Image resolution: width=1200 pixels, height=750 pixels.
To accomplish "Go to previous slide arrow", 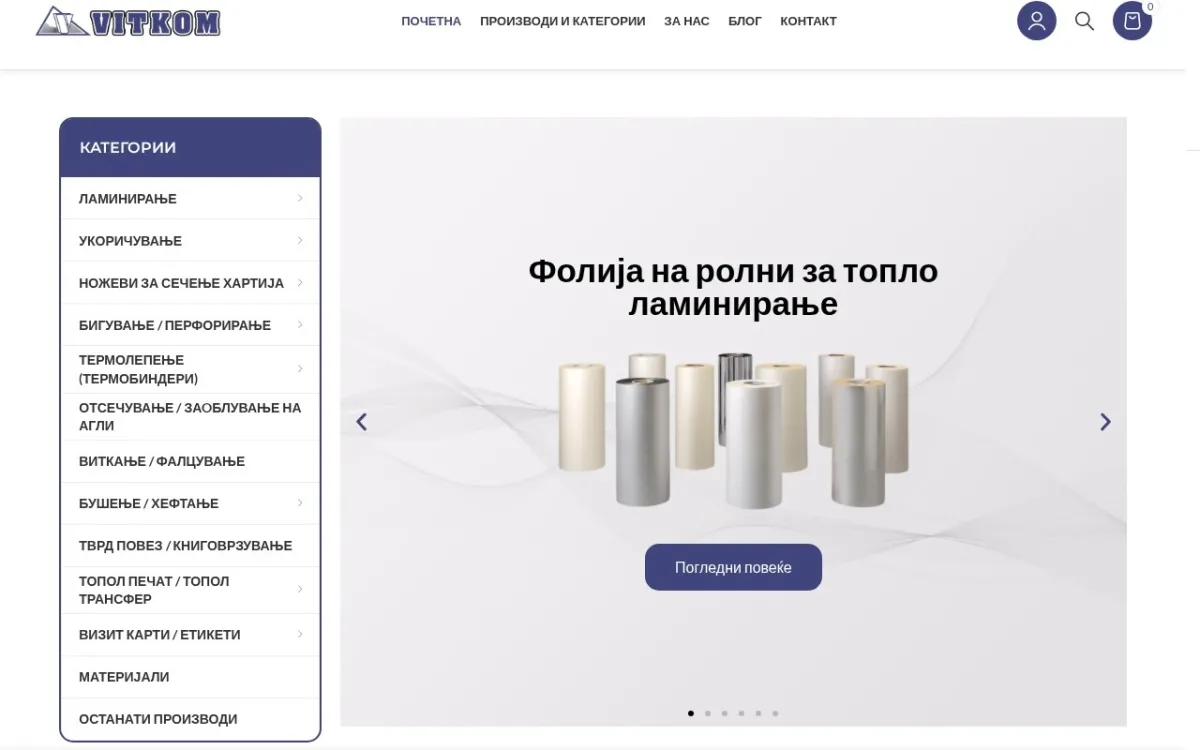I will pos(362,422).
